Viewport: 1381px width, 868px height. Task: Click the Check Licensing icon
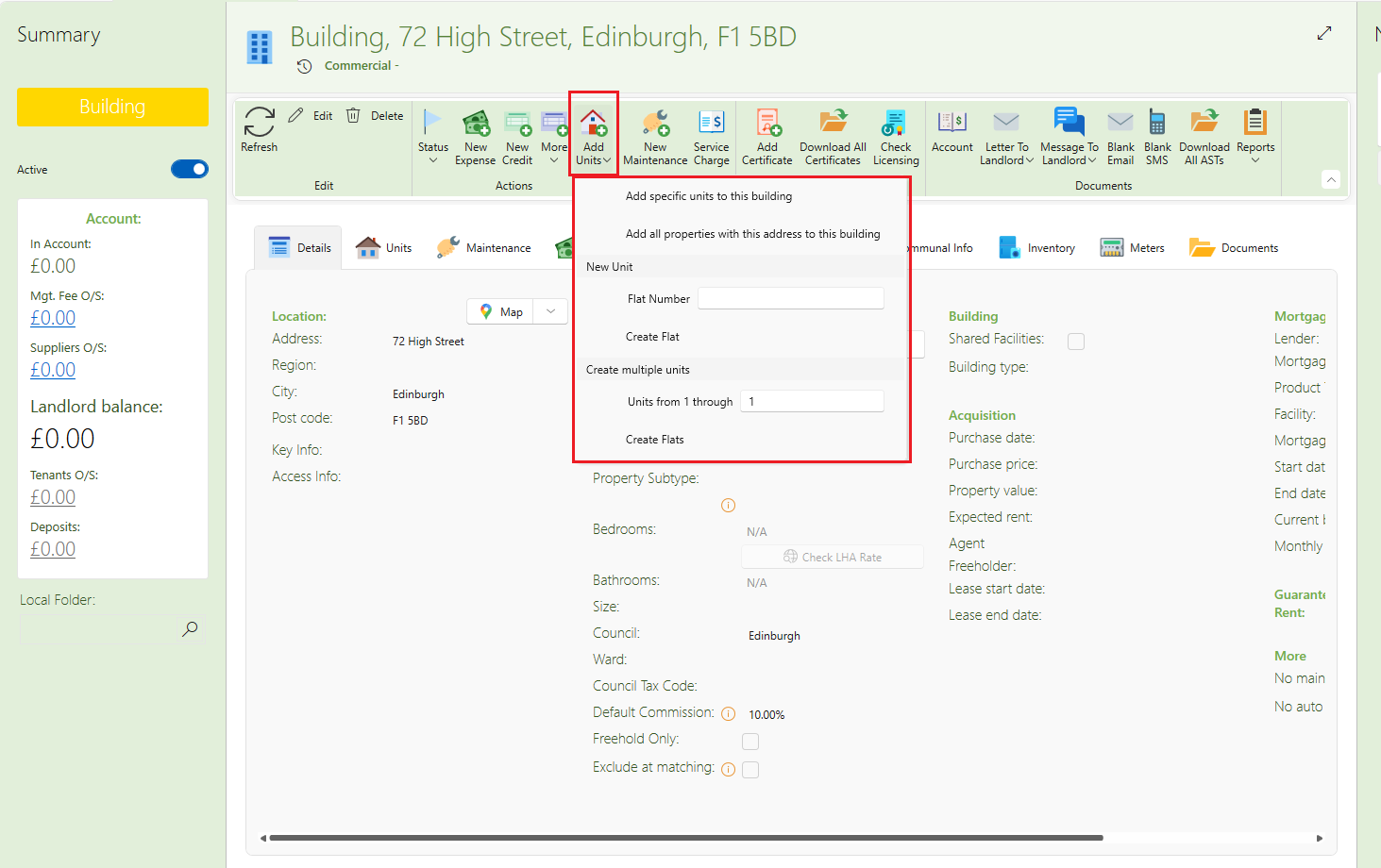point(895,123)
